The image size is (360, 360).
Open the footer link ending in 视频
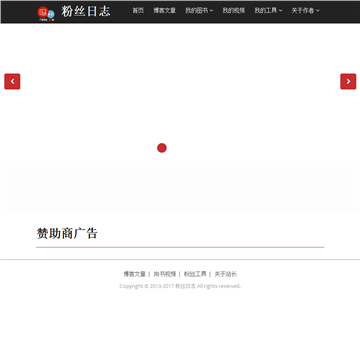pos(165,274)
